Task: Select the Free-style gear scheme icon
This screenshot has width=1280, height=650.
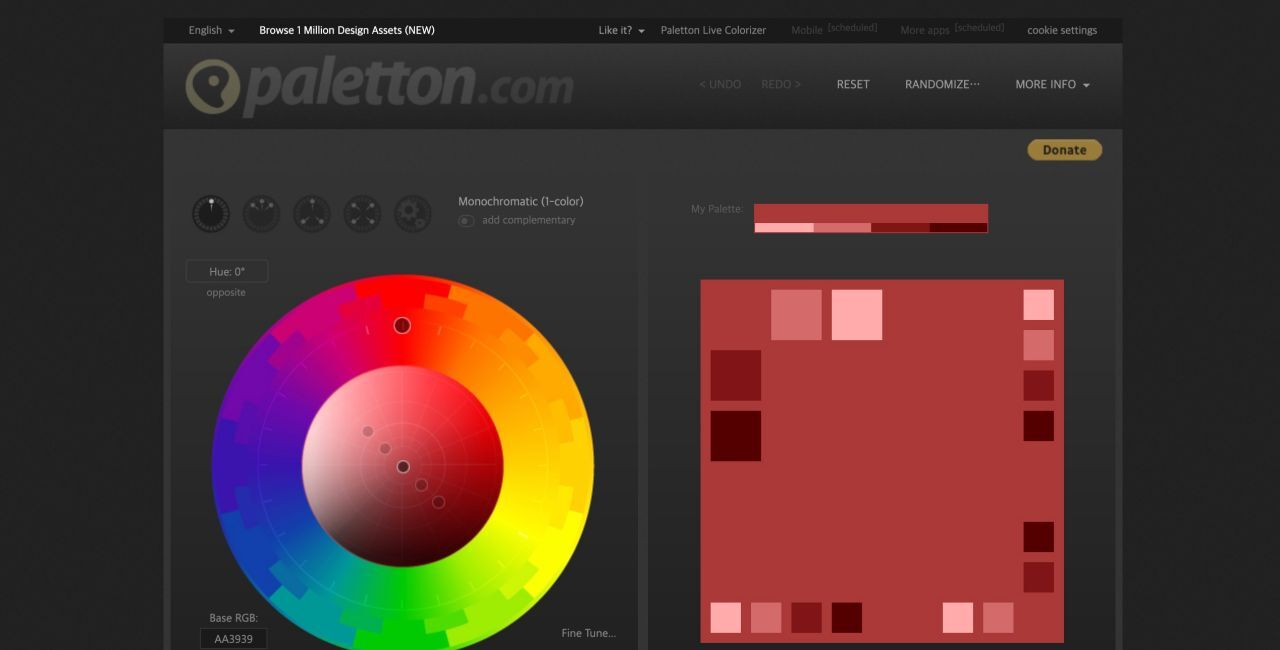Action: pyautogui.click(x=413, y=214)
